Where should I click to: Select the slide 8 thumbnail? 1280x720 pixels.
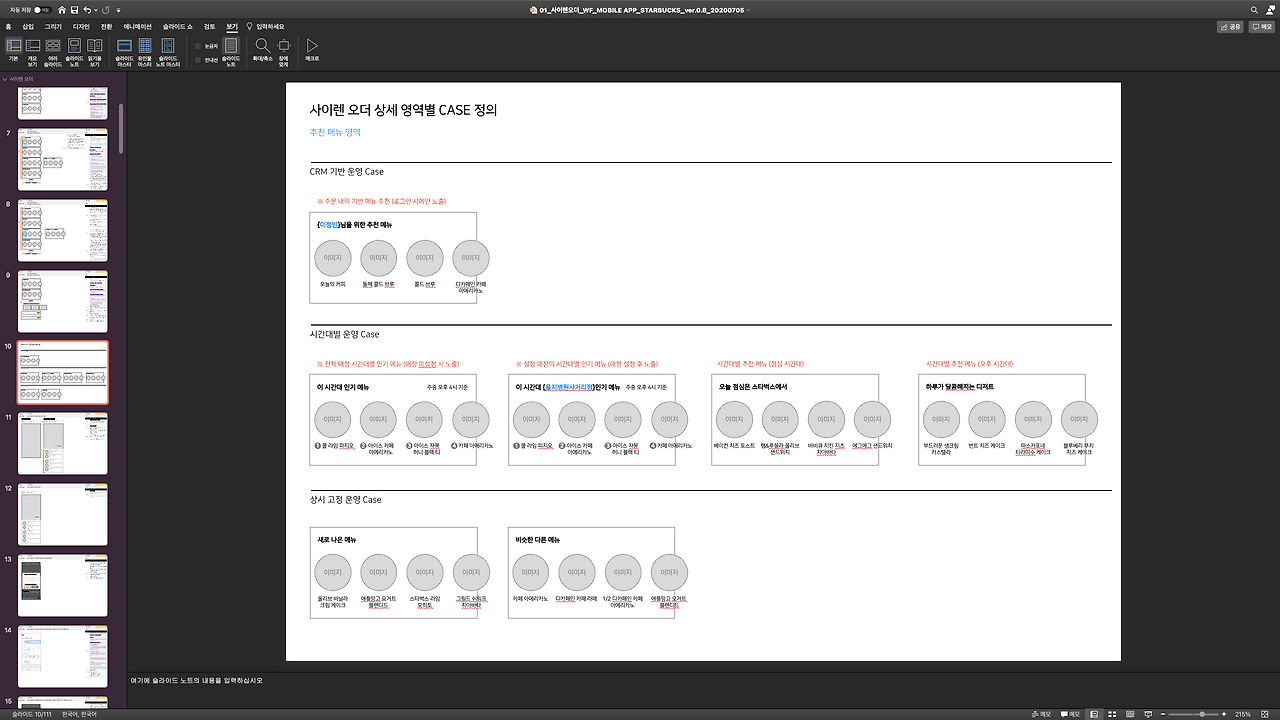pos(63,230)
